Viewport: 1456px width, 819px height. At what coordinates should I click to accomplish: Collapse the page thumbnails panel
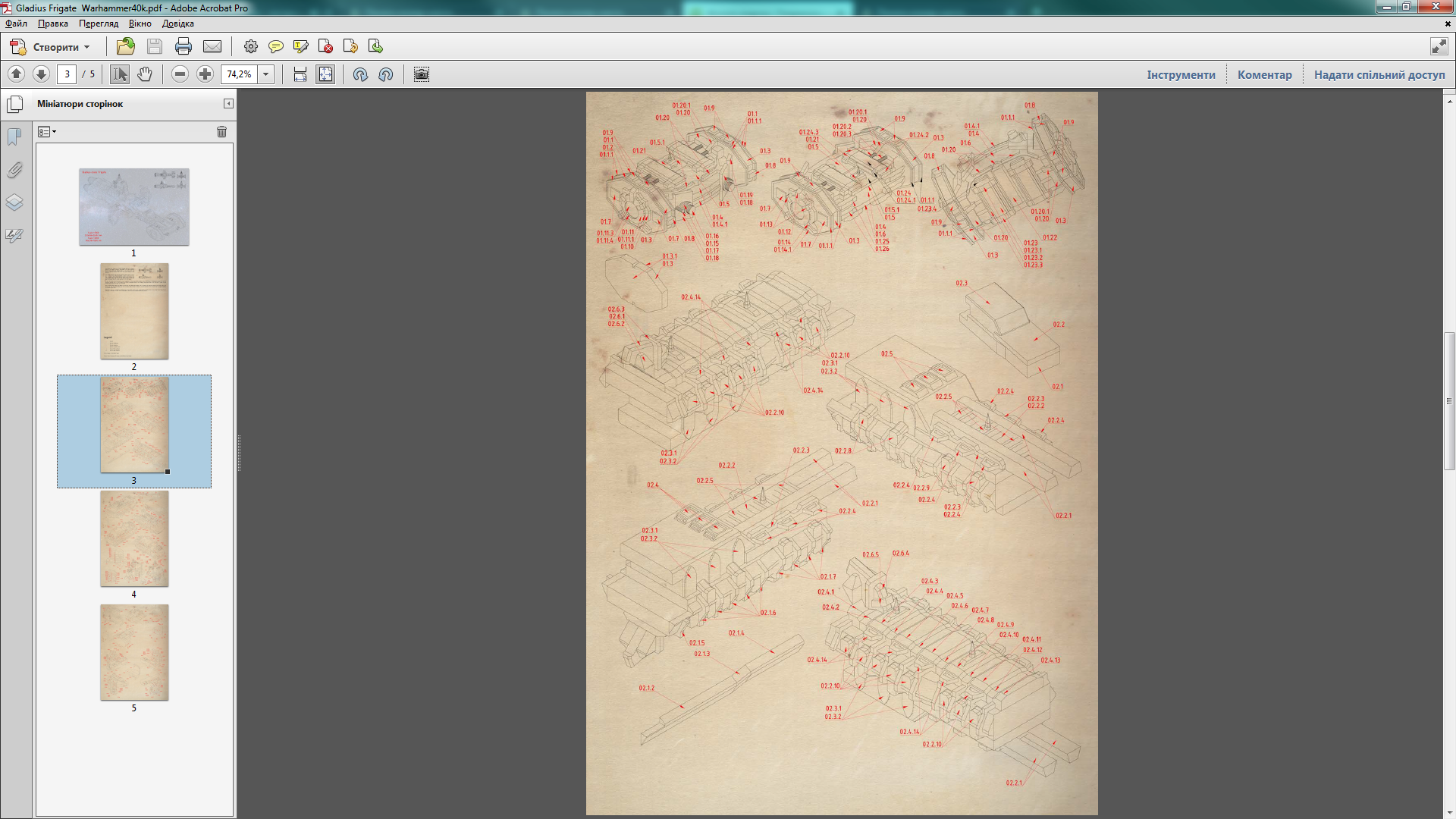coord(228,104)
